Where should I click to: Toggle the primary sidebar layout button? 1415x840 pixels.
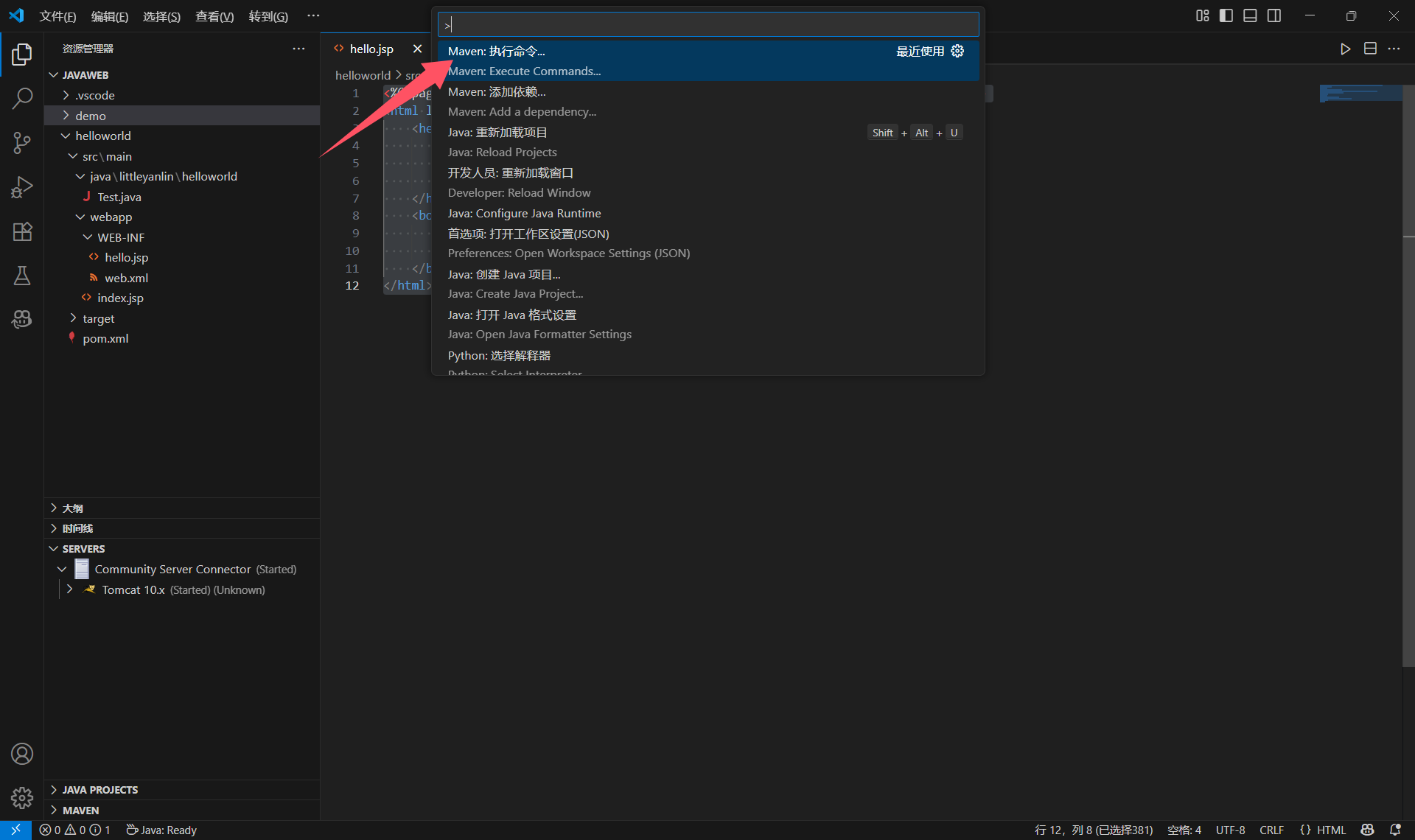tap(1226, 15)
